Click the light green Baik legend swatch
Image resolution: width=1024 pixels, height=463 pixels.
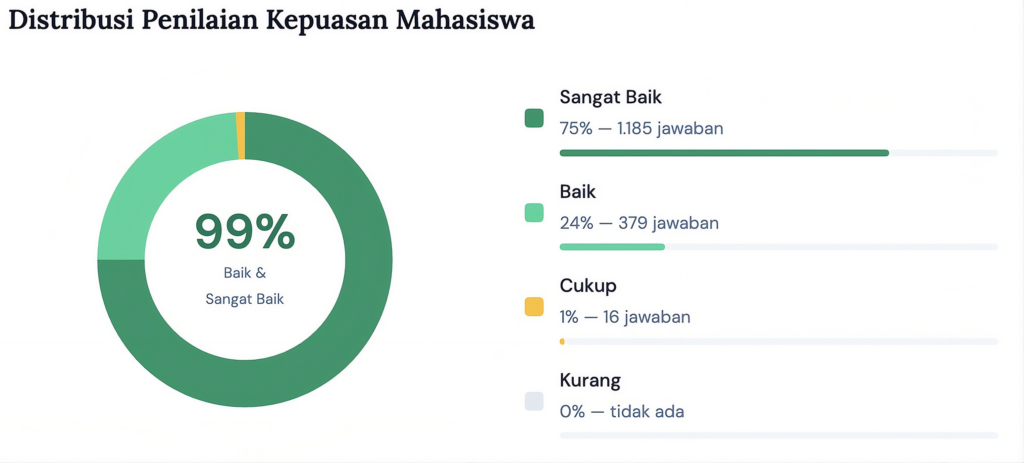(x=534, y=212)
